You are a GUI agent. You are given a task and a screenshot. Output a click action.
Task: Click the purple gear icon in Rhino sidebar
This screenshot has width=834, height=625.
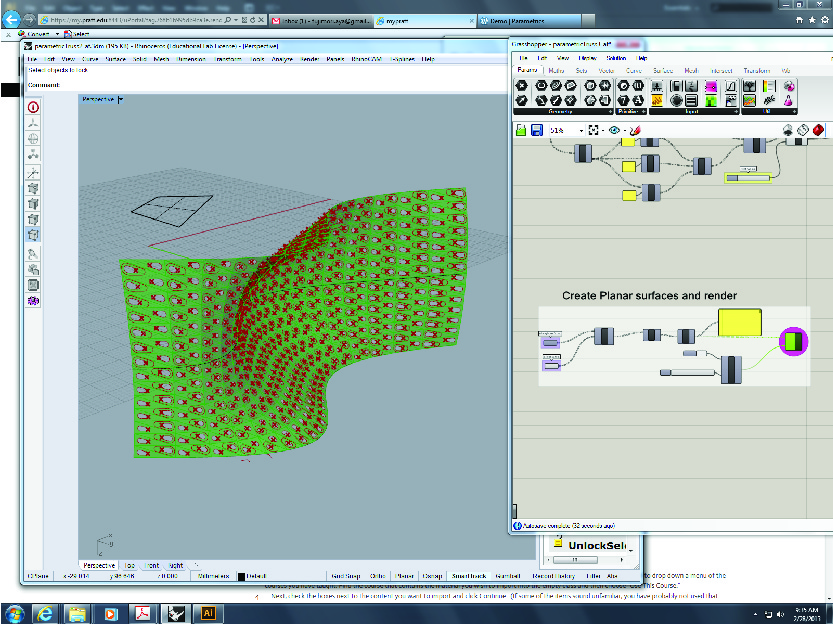[33, 299]
